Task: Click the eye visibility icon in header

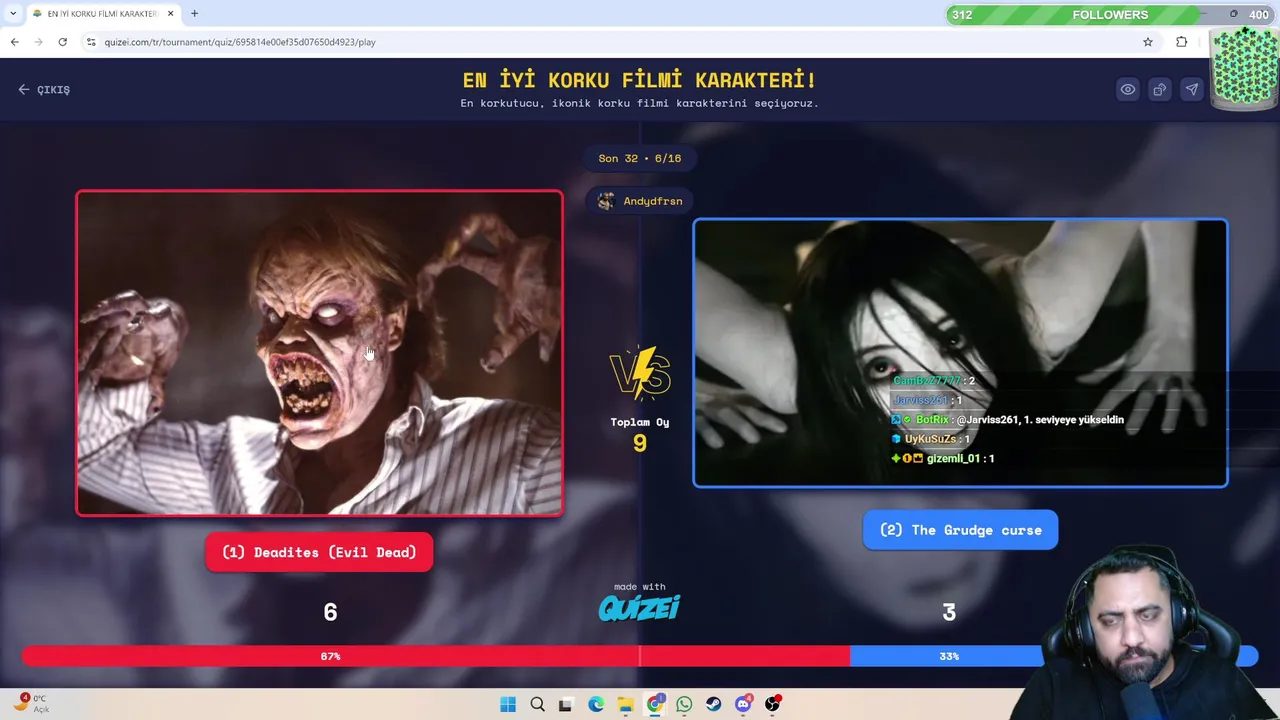Action: (x=1128, y=89)
